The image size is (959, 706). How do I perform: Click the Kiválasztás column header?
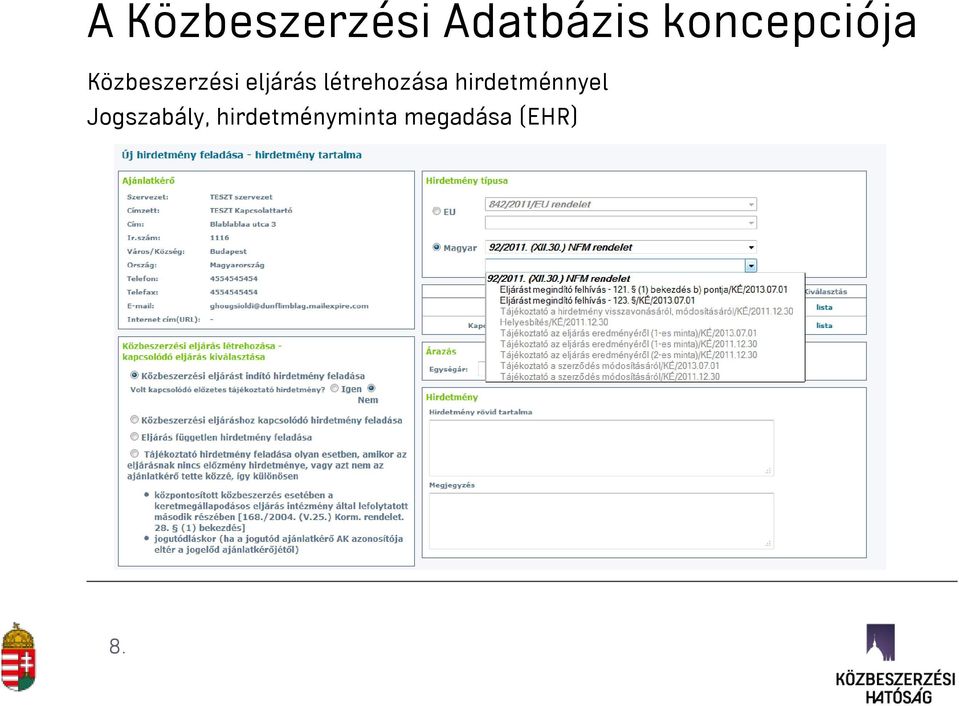[826, 292]
